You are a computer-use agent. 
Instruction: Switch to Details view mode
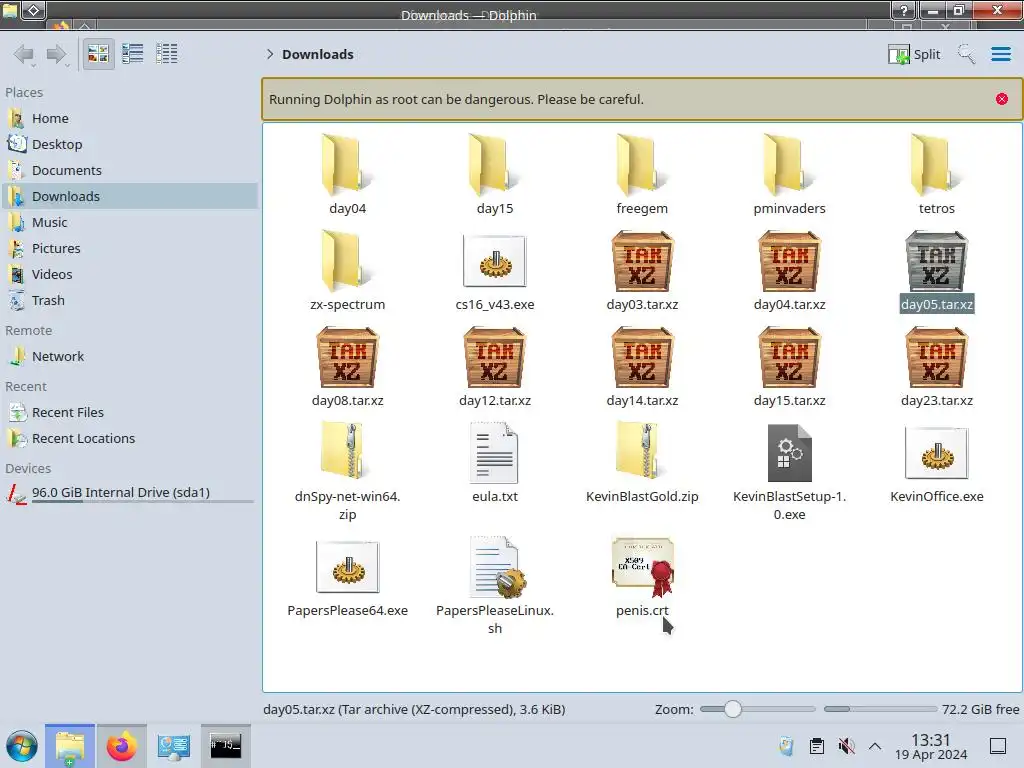coord(167,54)
